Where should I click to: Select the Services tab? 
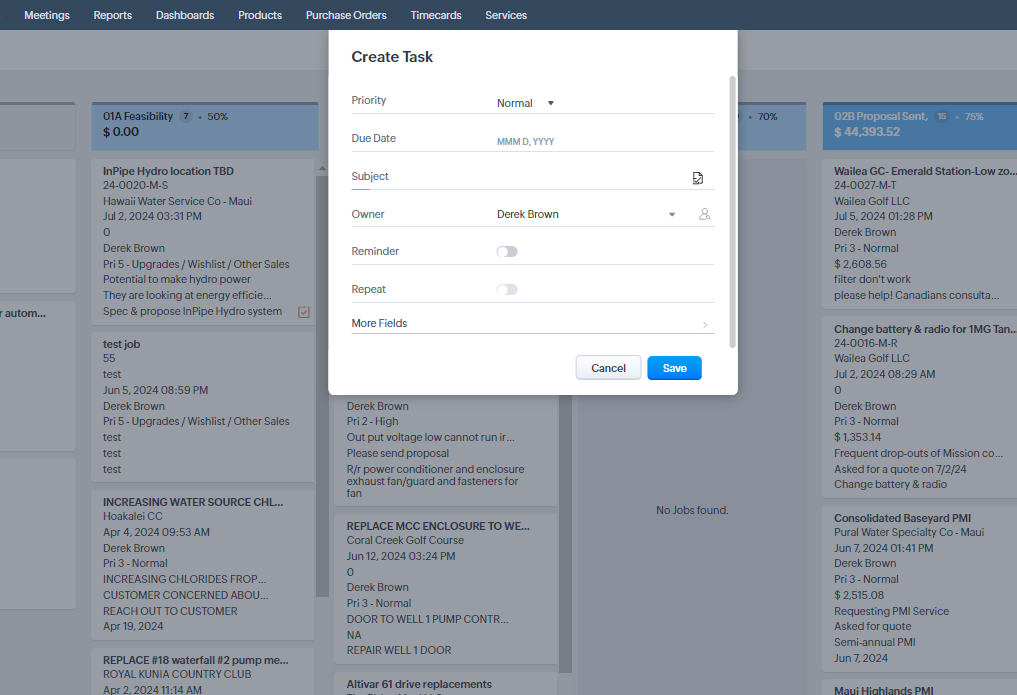point(506,15)
